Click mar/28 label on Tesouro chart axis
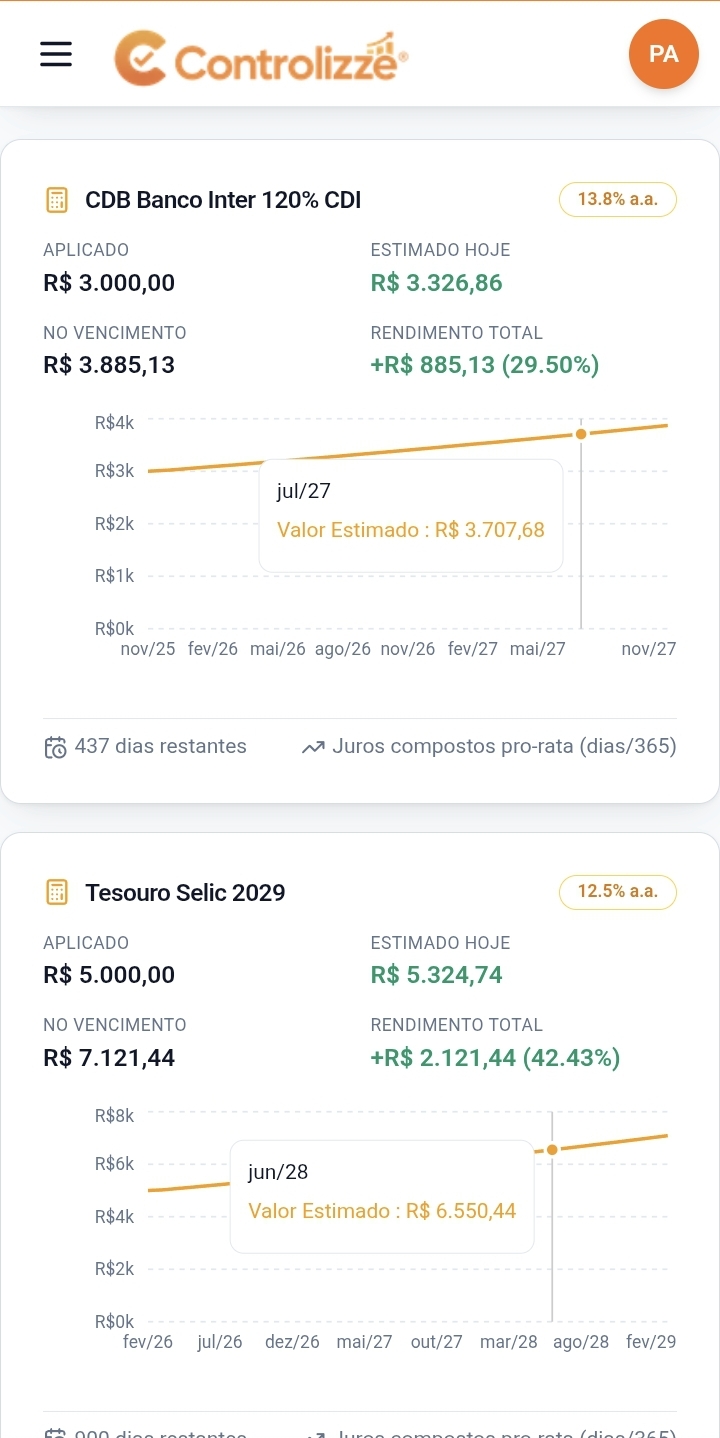The image size is (720, 1438). [x=509, y=1342]
